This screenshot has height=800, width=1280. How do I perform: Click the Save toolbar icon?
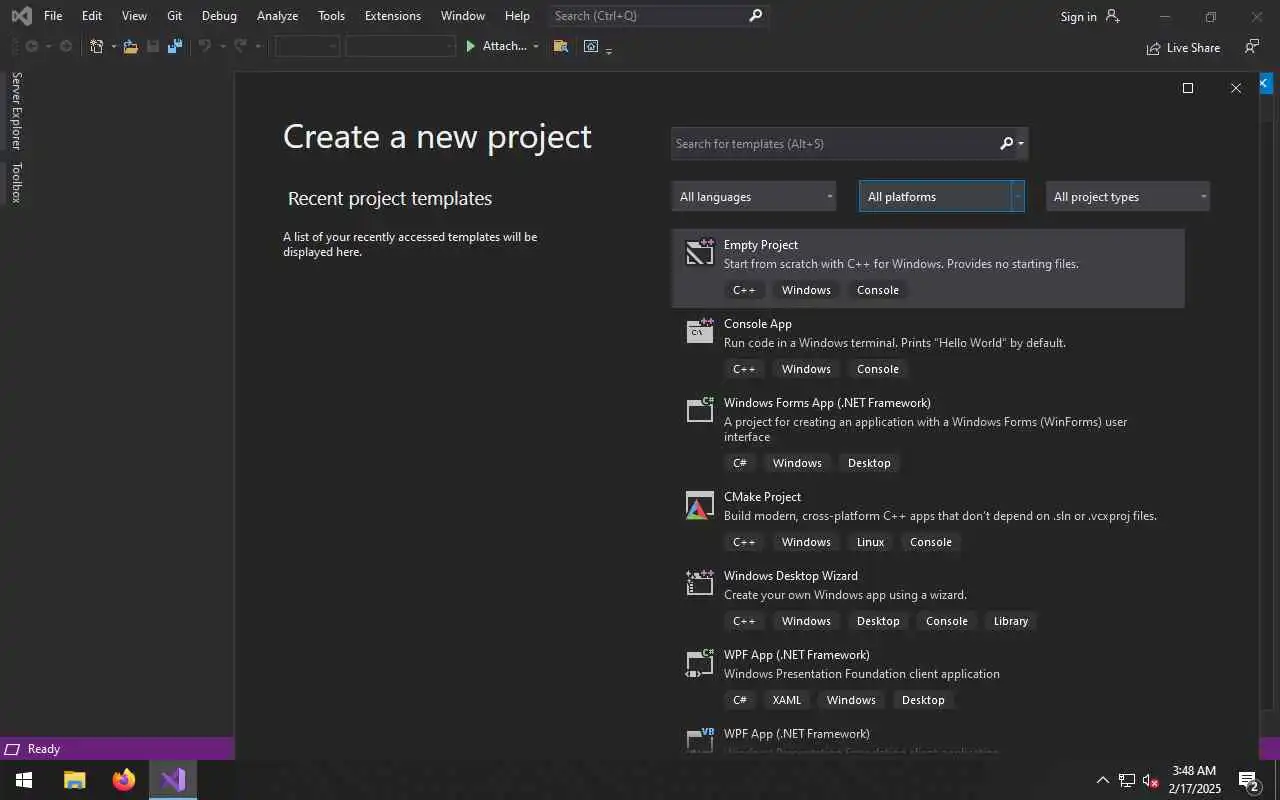click(153, 46)
